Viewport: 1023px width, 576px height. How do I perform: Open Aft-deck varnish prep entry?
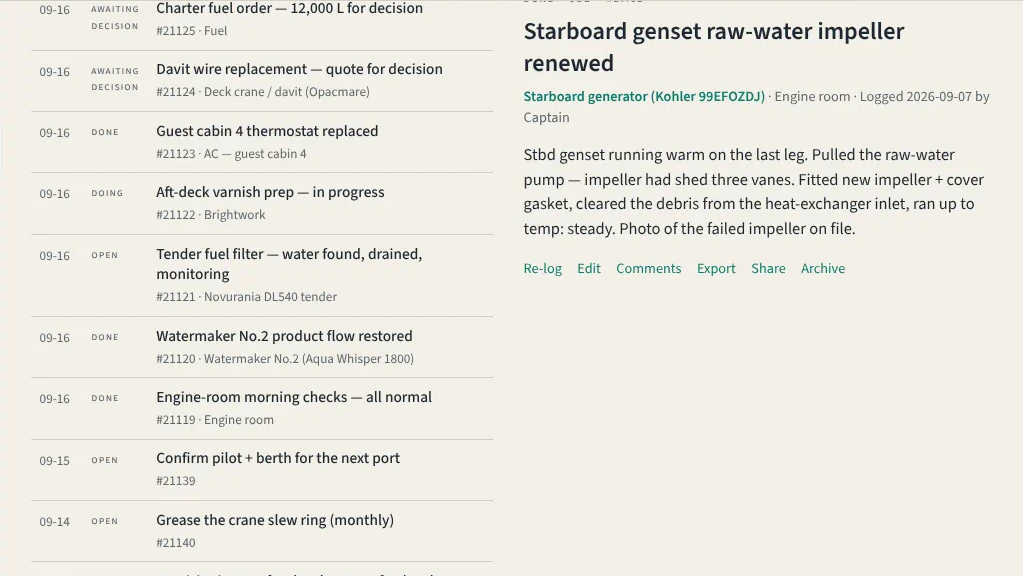click(x=262, y=204)
